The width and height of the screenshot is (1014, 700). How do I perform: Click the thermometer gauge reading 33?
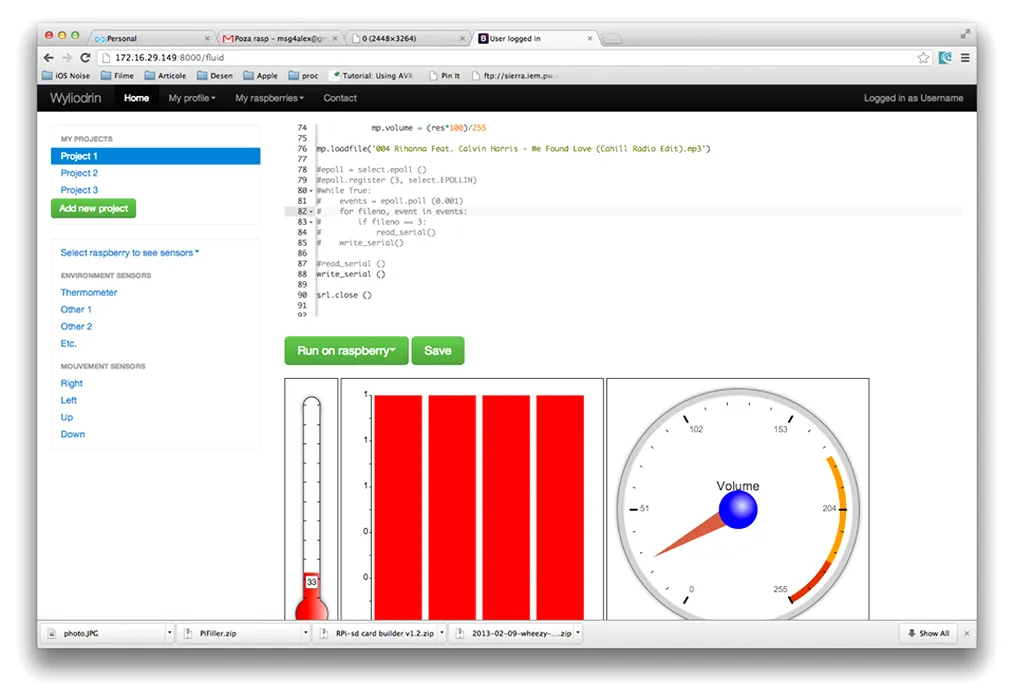[311, 582]
